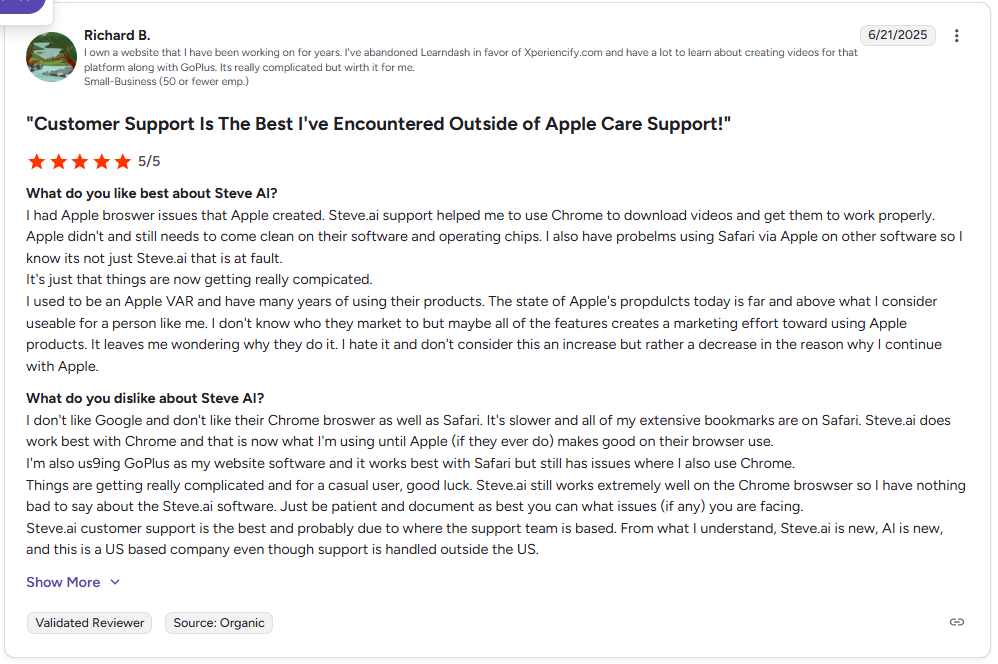
Task: Click the review title about Customer Support
Action: 379,124
